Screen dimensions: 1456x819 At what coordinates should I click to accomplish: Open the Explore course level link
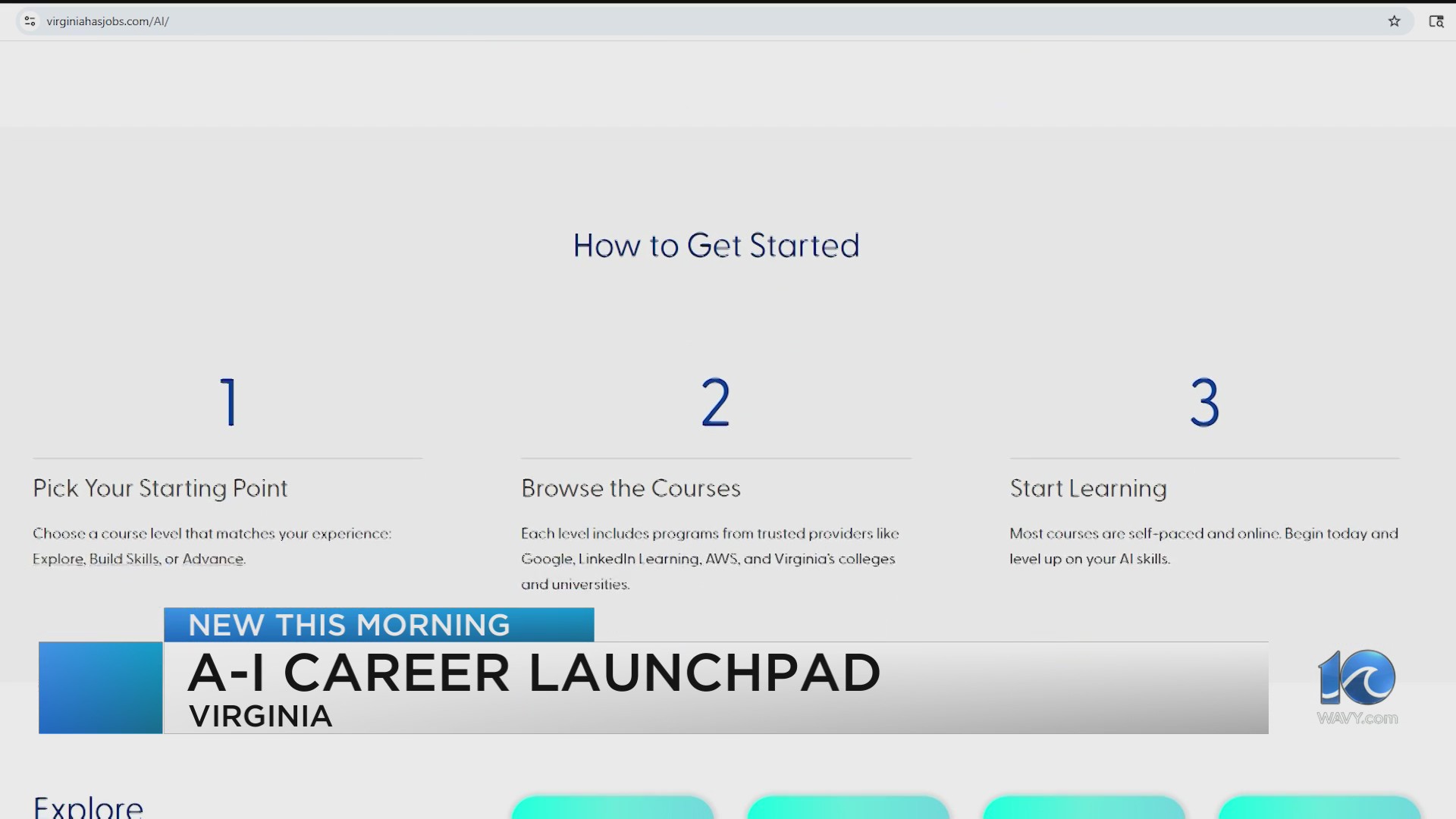(60, 559)
